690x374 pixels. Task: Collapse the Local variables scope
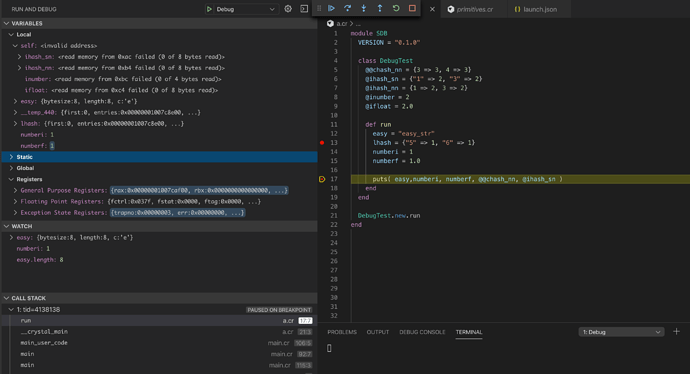click(11, 34)
